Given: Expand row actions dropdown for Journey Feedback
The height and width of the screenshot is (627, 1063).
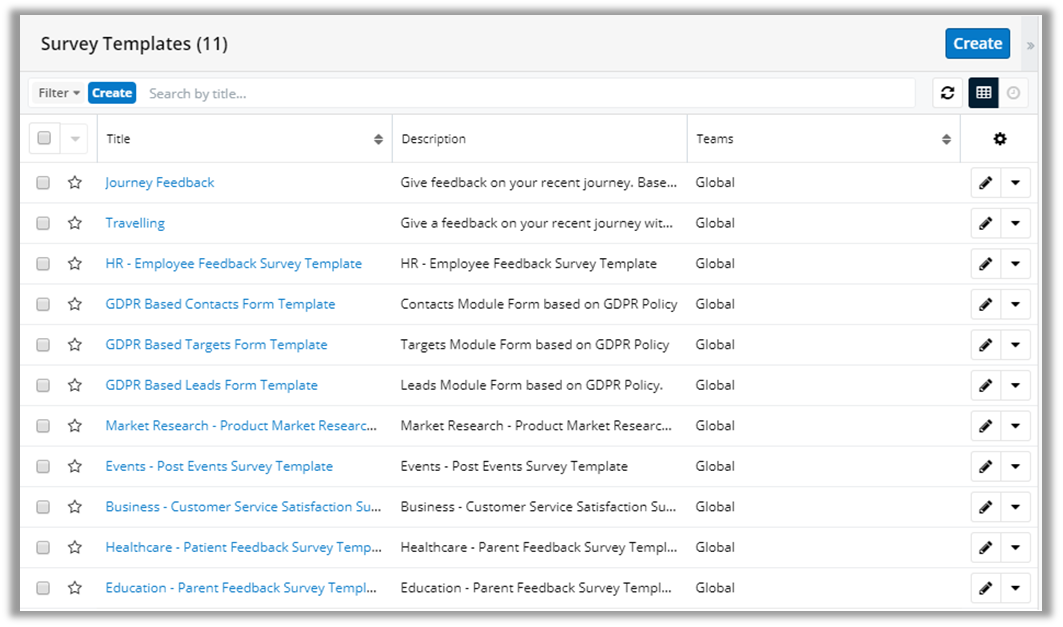Looking at the screenshot, I should [x=1015, y=183].
